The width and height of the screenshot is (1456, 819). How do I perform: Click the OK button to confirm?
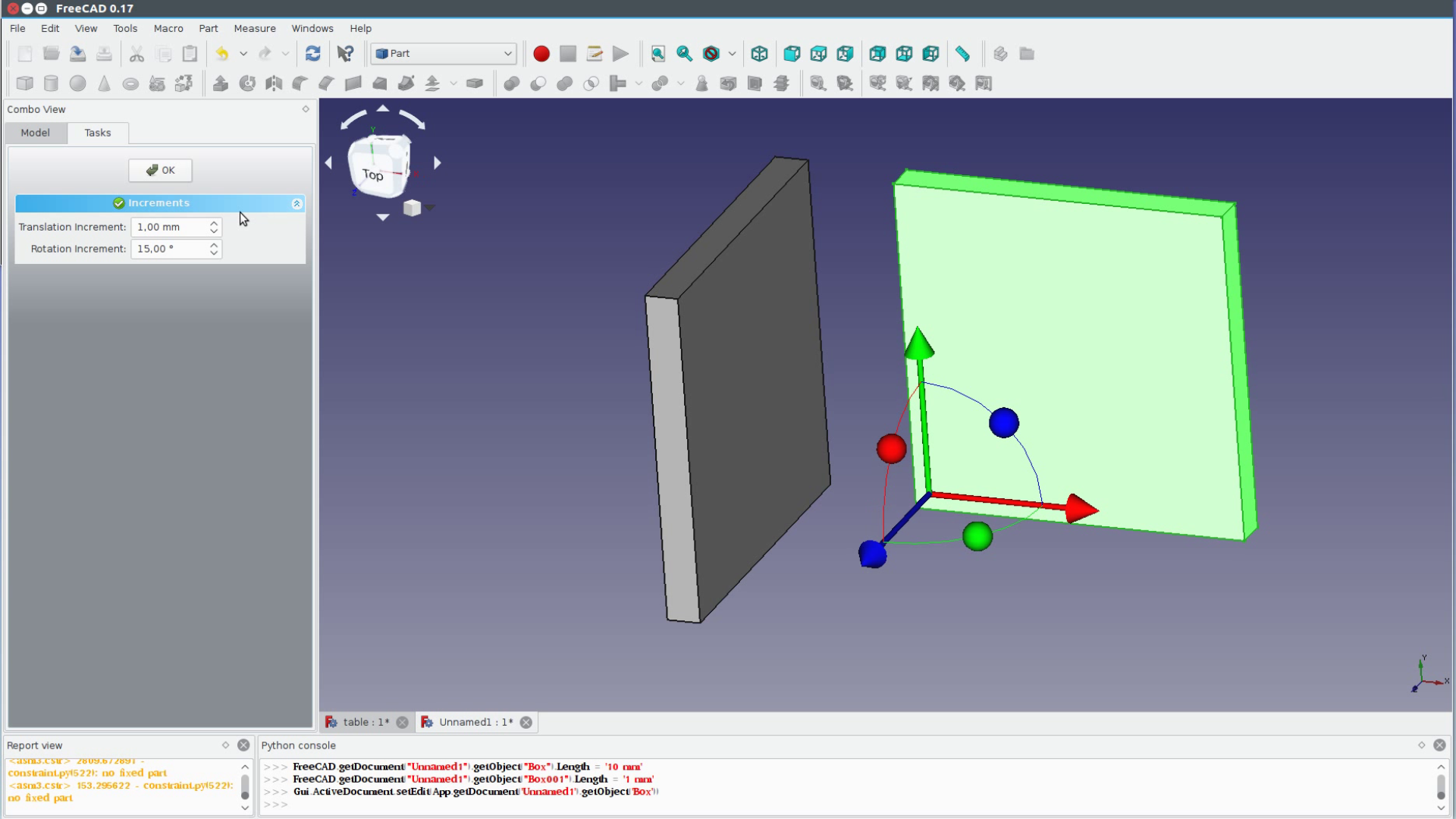point(160,170)
